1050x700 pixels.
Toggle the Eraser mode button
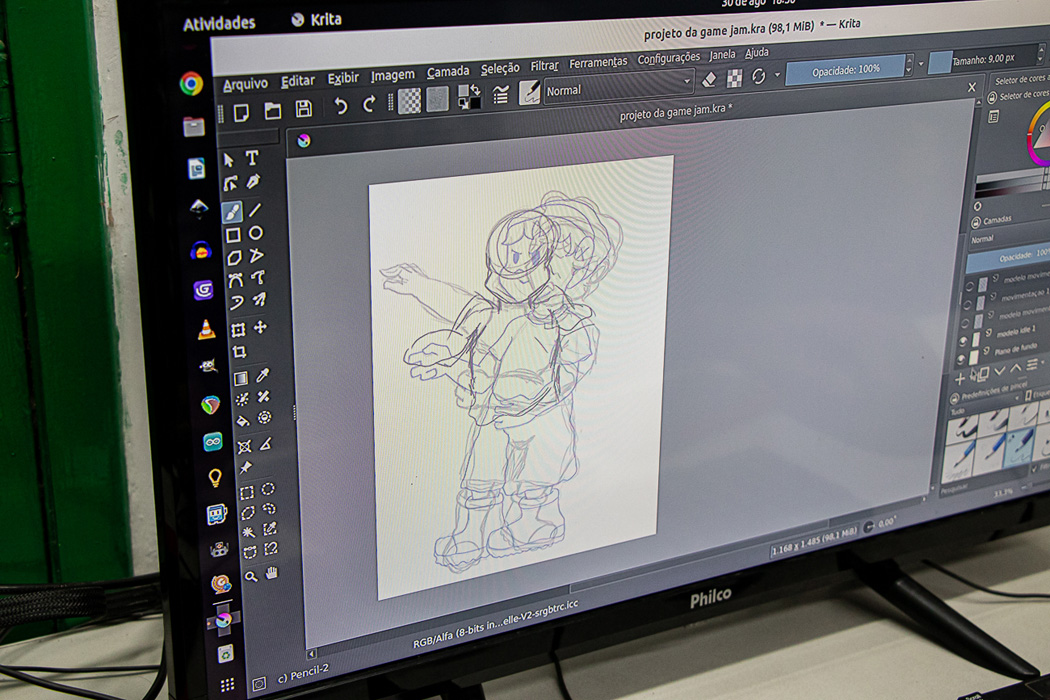coord(709,79)
